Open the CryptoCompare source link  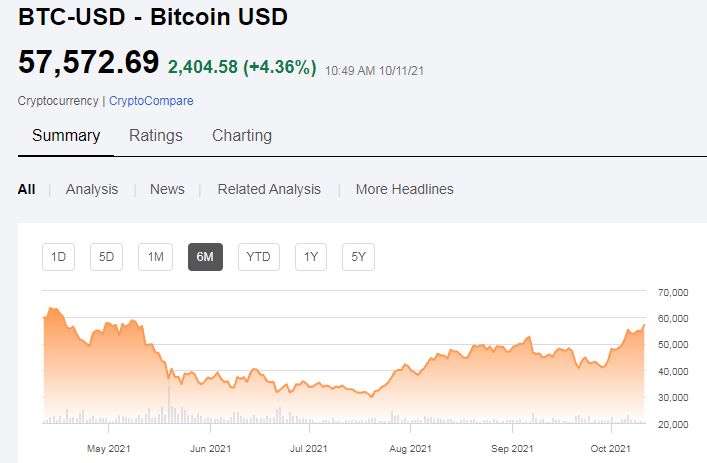tap(151, 101)
